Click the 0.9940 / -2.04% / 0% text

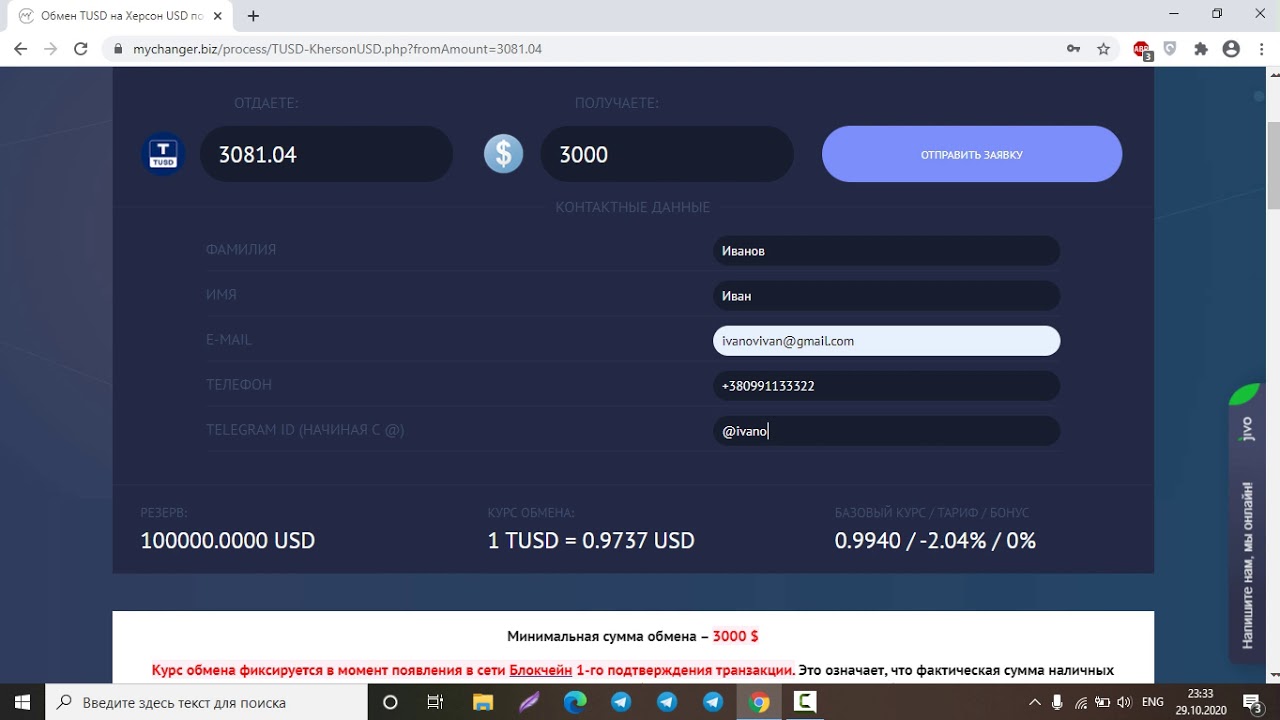coord(935,541)
